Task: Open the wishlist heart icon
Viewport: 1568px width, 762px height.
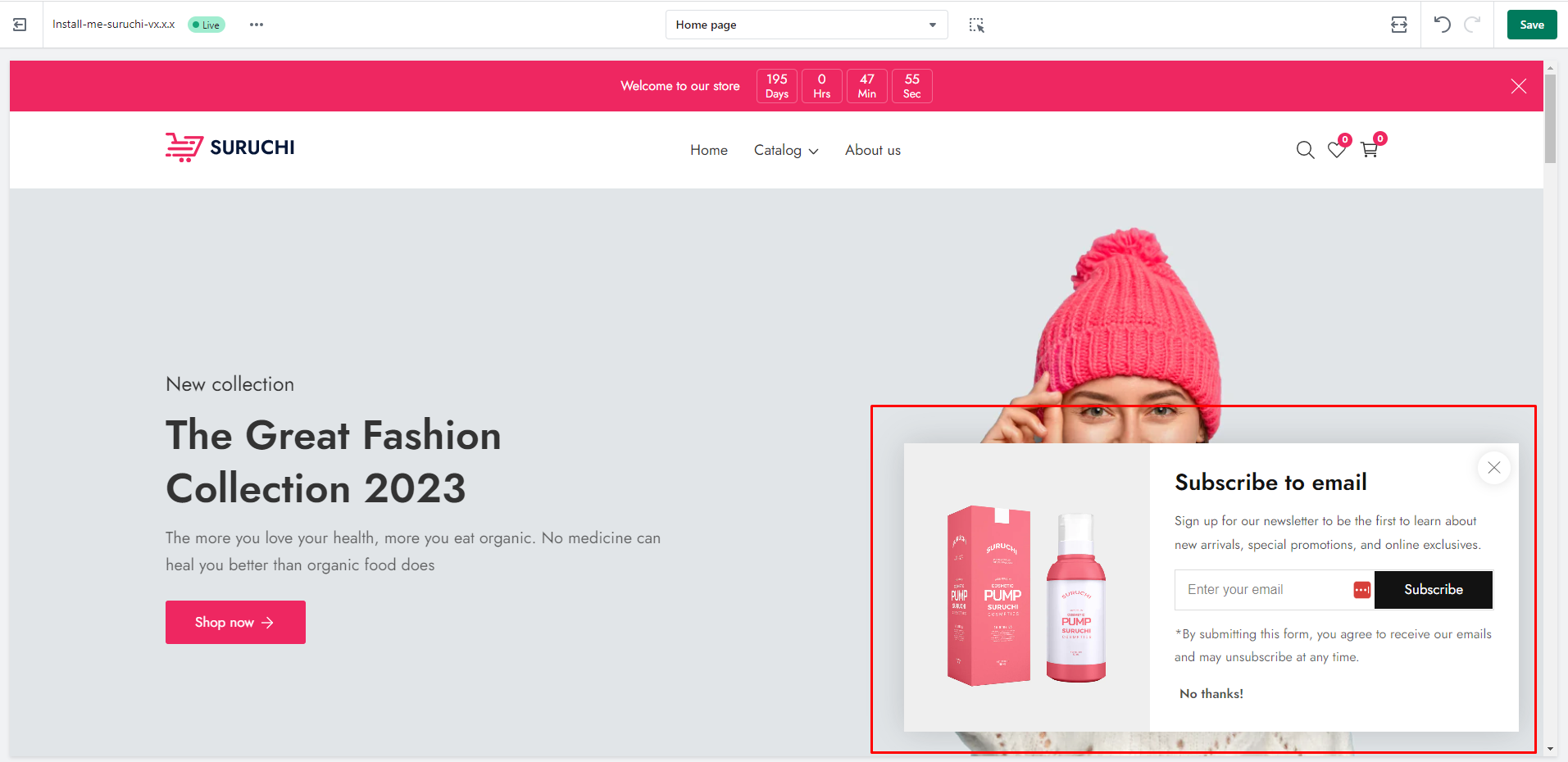Action: pyautogui.click(x=1337, y=150)
